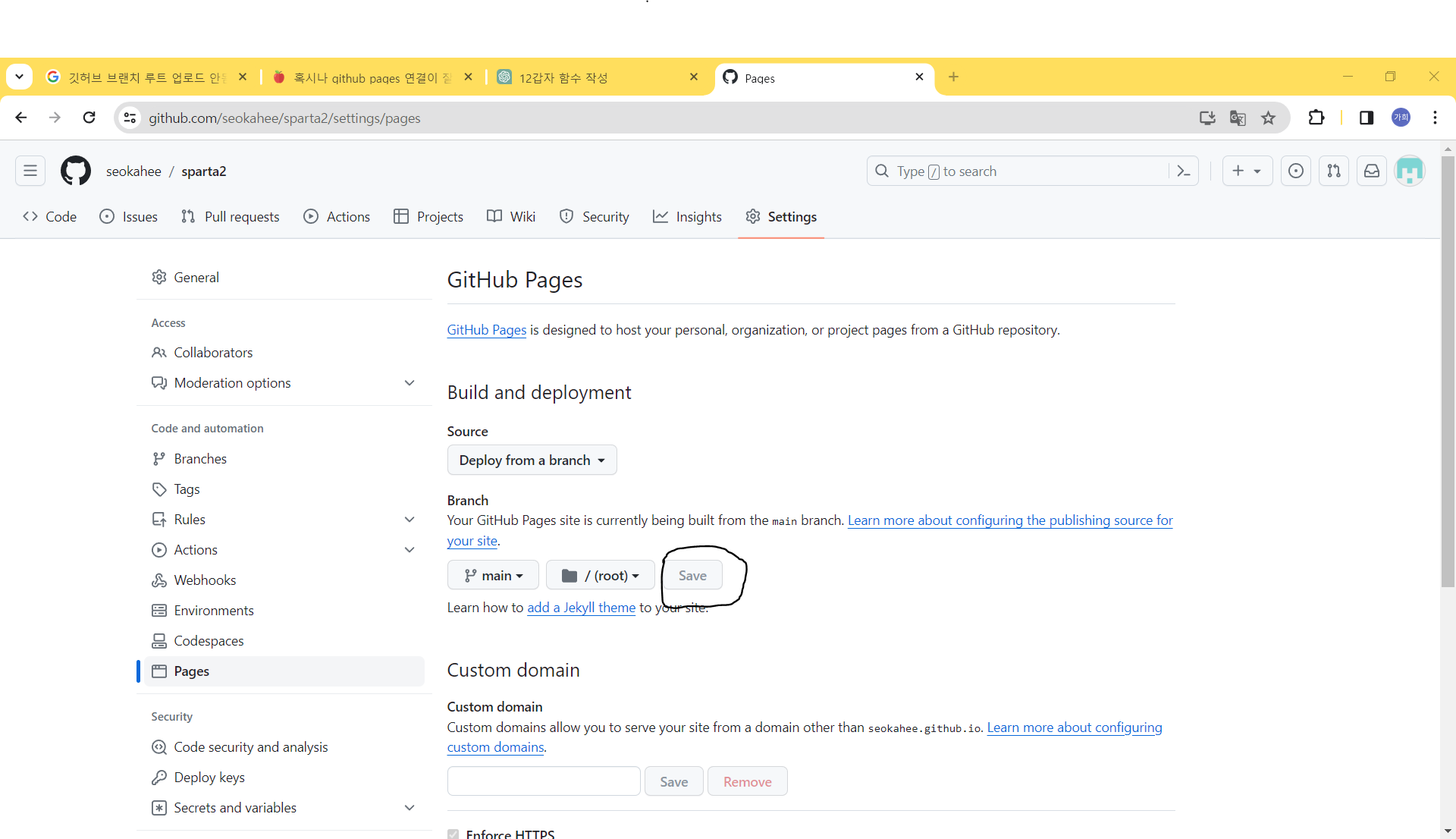Expand the Rules sidebar section
Viewport: 1456px width, 839px height.
coord(284,520)
